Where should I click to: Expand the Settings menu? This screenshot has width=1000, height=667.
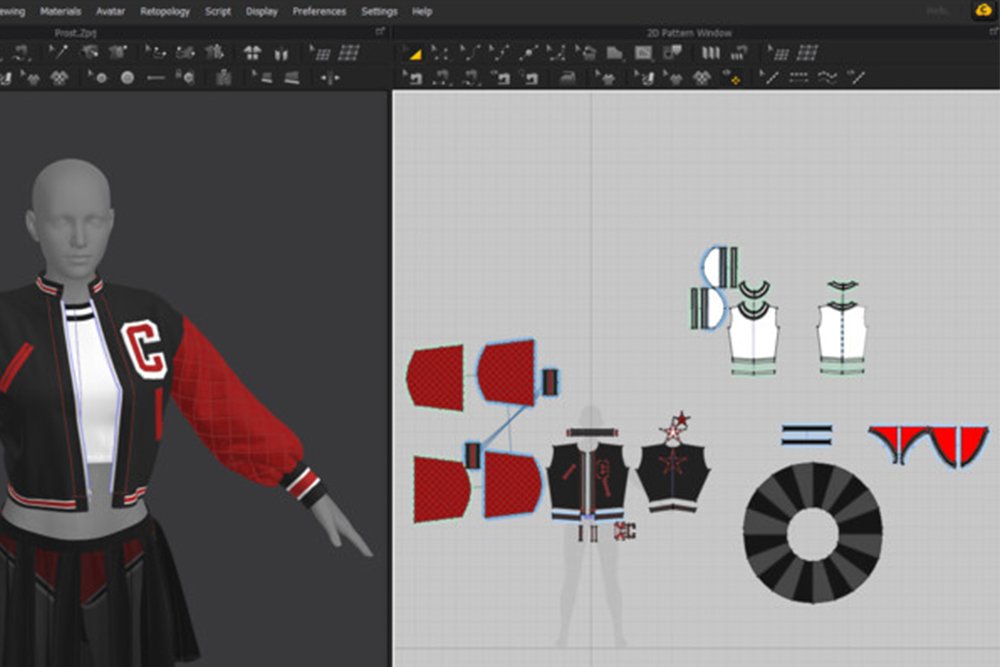379,11
